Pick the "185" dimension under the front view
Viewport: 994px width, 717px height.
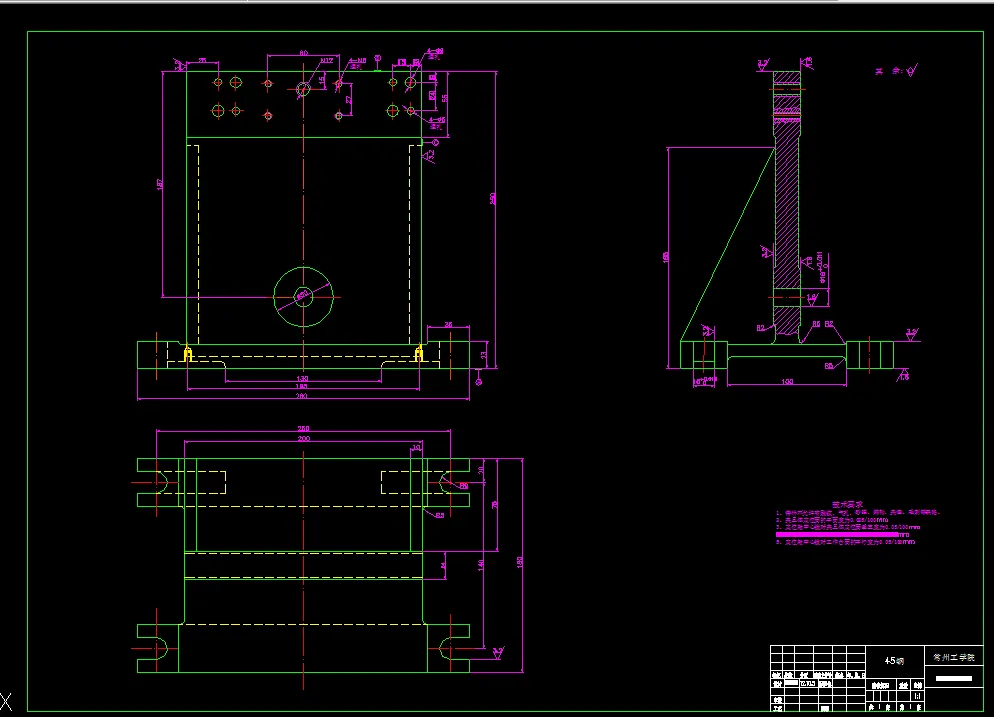click(302, 386)
